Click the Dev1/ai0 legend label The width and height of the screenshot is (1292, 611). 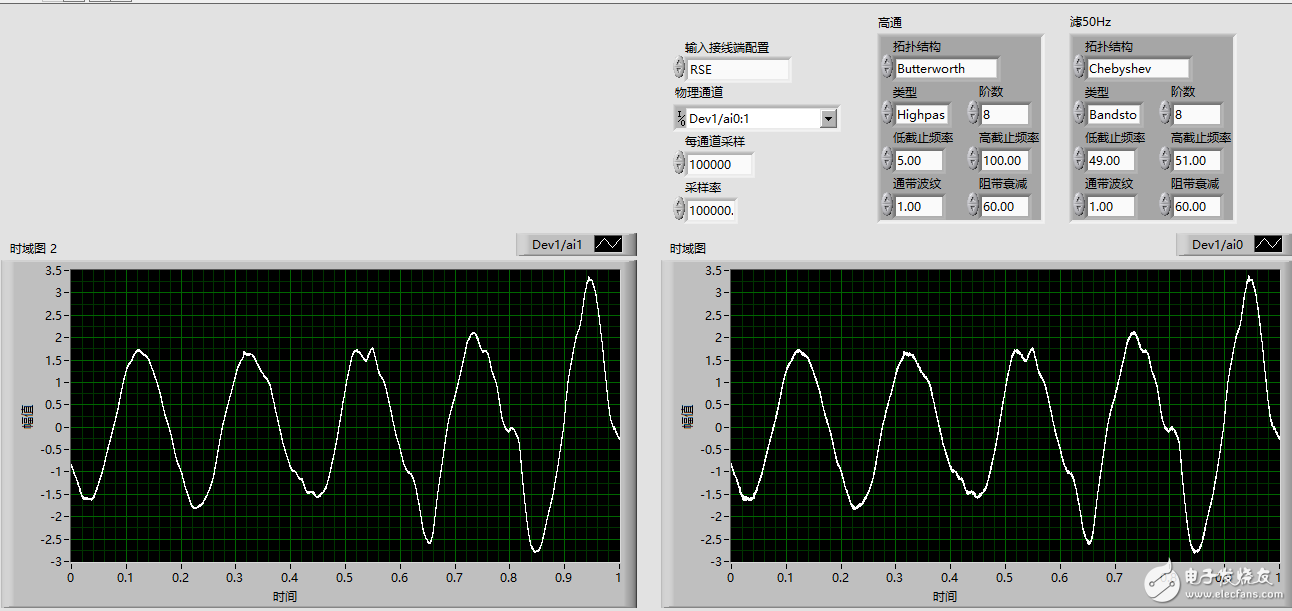(1217, 244)
